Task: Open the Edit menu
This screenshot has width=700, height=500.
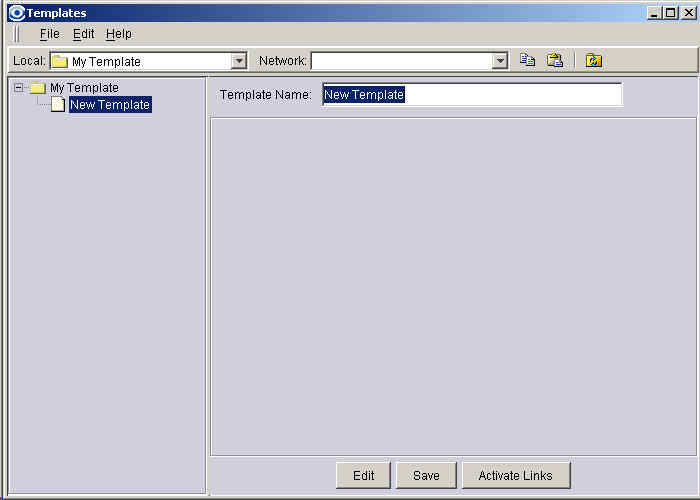Action: [83, 34]
